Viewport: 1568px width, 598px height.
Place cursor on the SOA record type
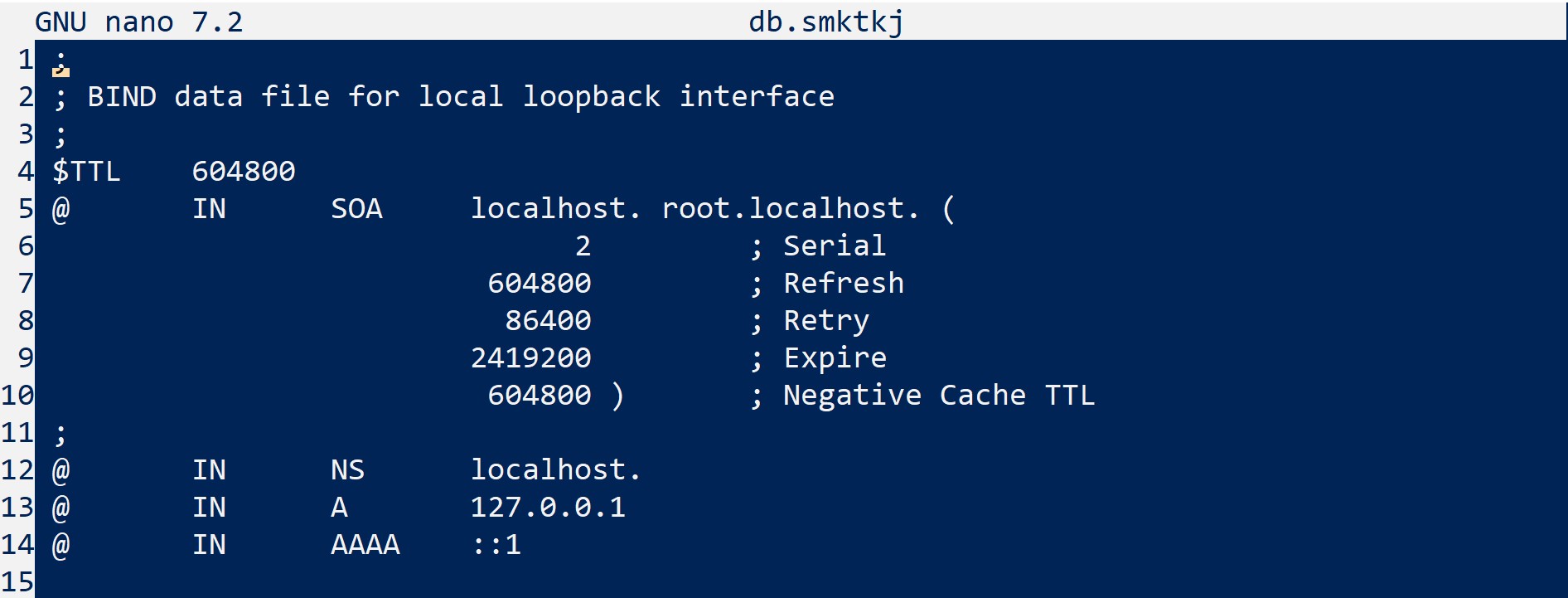[356, 209]
